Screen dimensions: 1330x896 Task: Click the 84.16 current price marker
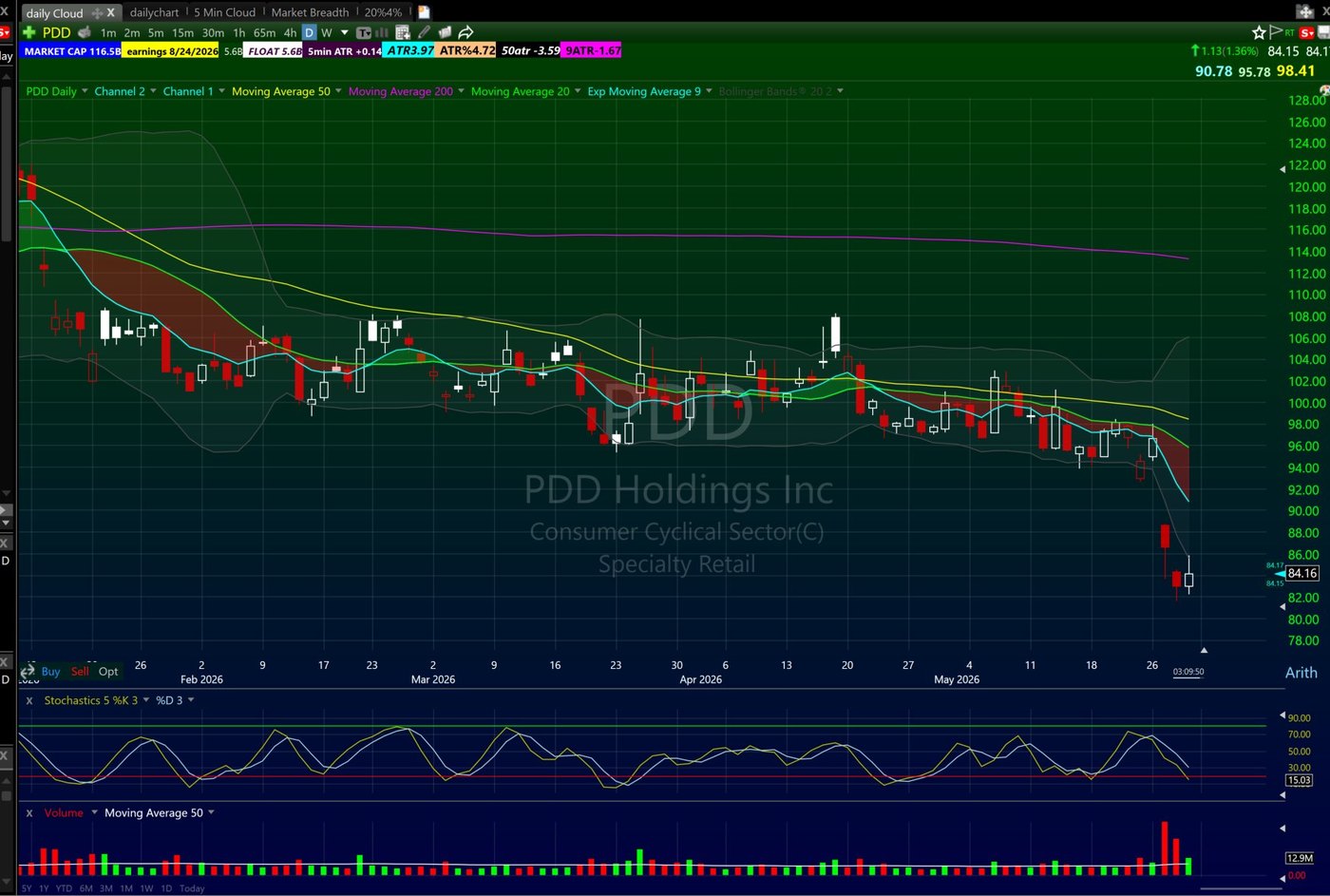click(x=1302, y=573)
